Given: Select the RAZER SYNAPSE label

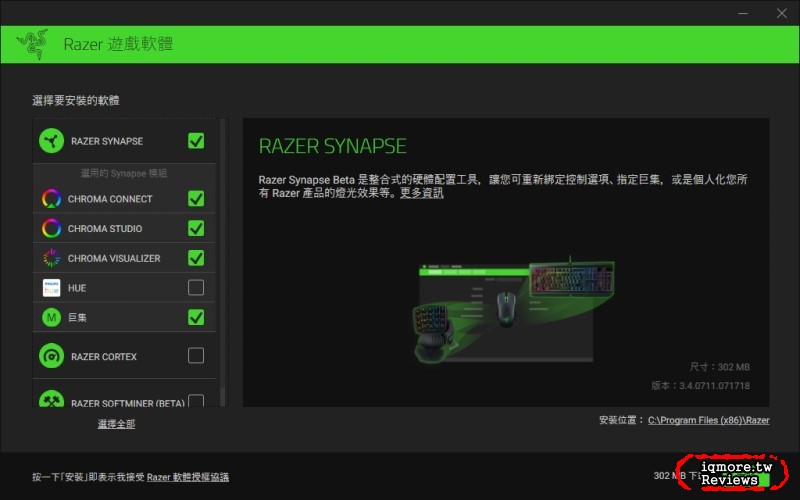Looking at the screenshot, I should tap(107, 141).
